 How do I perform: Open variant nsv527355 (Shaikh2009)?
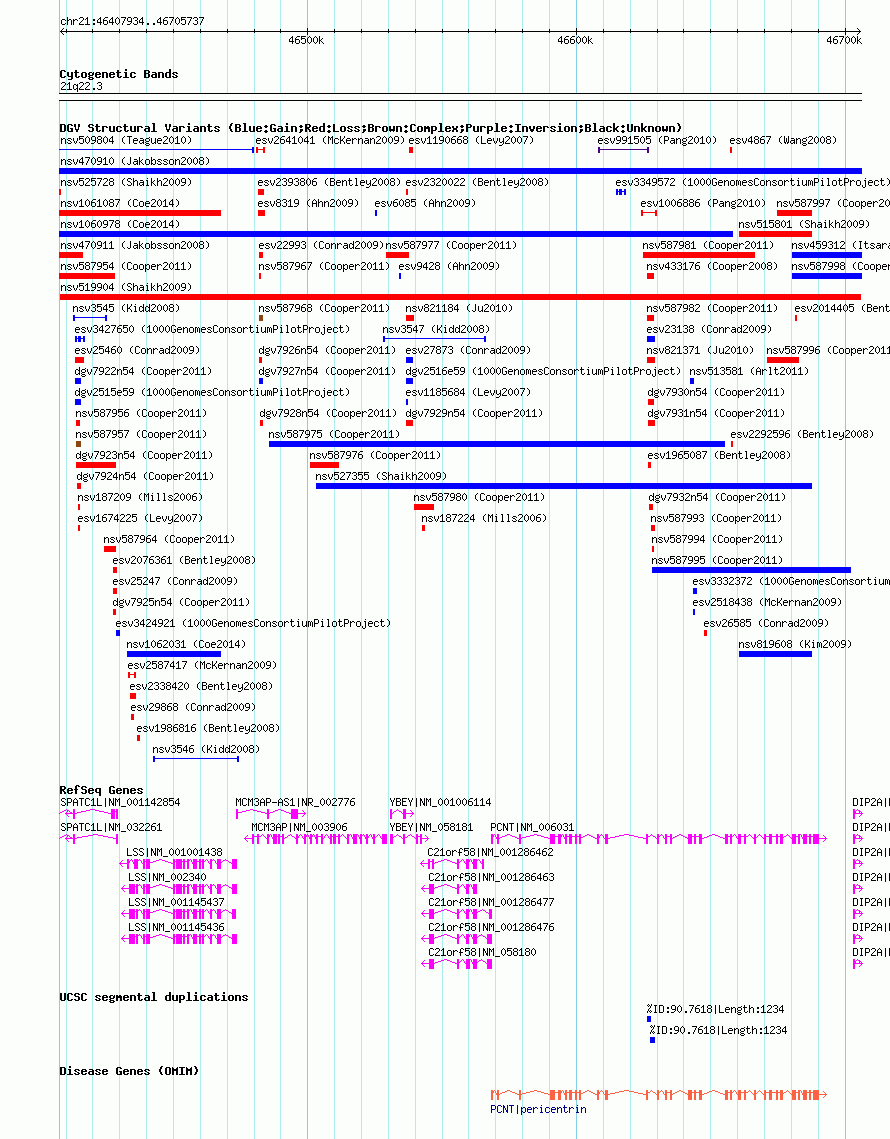point(381,477)
